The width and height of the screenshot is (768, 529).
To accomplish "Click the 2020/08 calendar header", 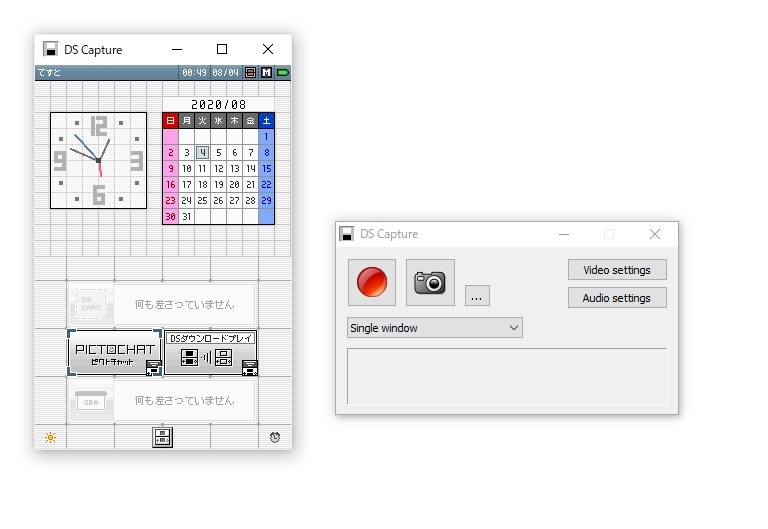I will [x=218, y=104].
